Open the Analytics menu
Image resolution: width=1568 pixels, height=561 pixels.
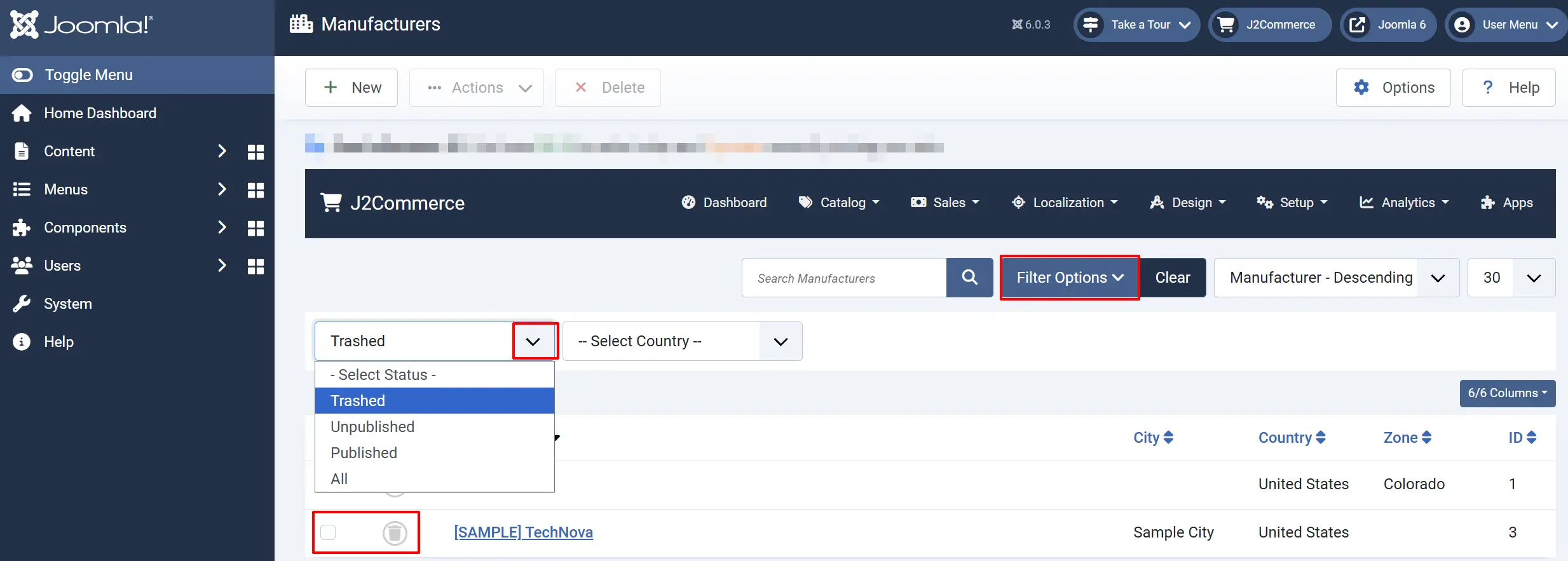1404,203
